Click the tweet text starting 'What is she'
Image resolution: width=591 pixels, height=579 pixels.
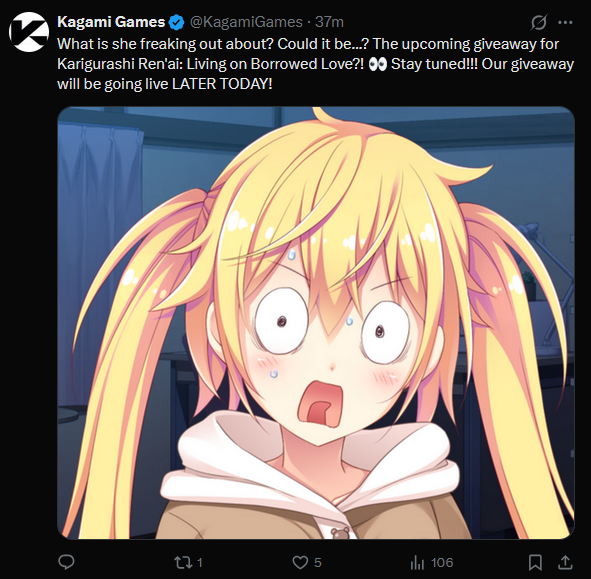[x=315, y=64]
